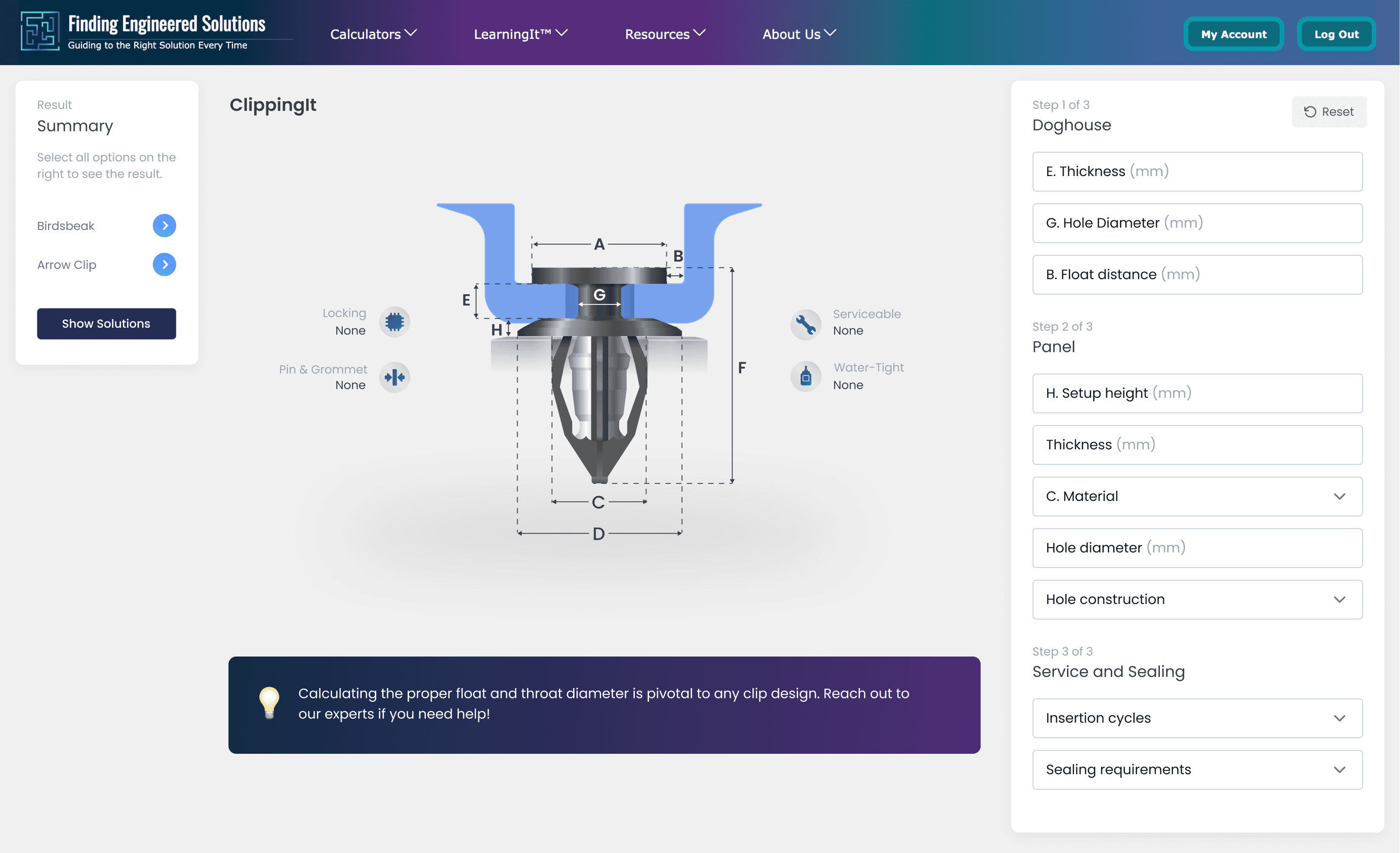Screen dimensions: 1400x853
Task: Click the Water-Tight bottle icon
Action: coord(805,377)
